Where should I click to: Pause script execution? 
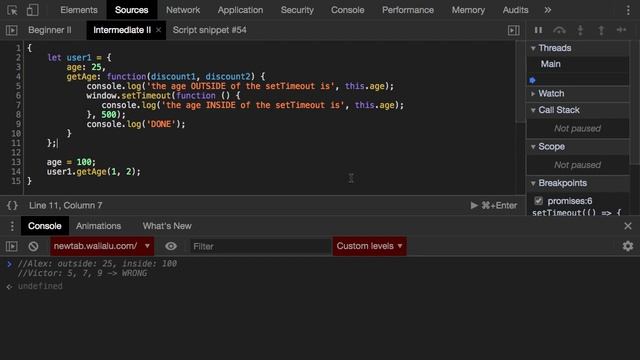pyautogui.click(x=538, y=30)
